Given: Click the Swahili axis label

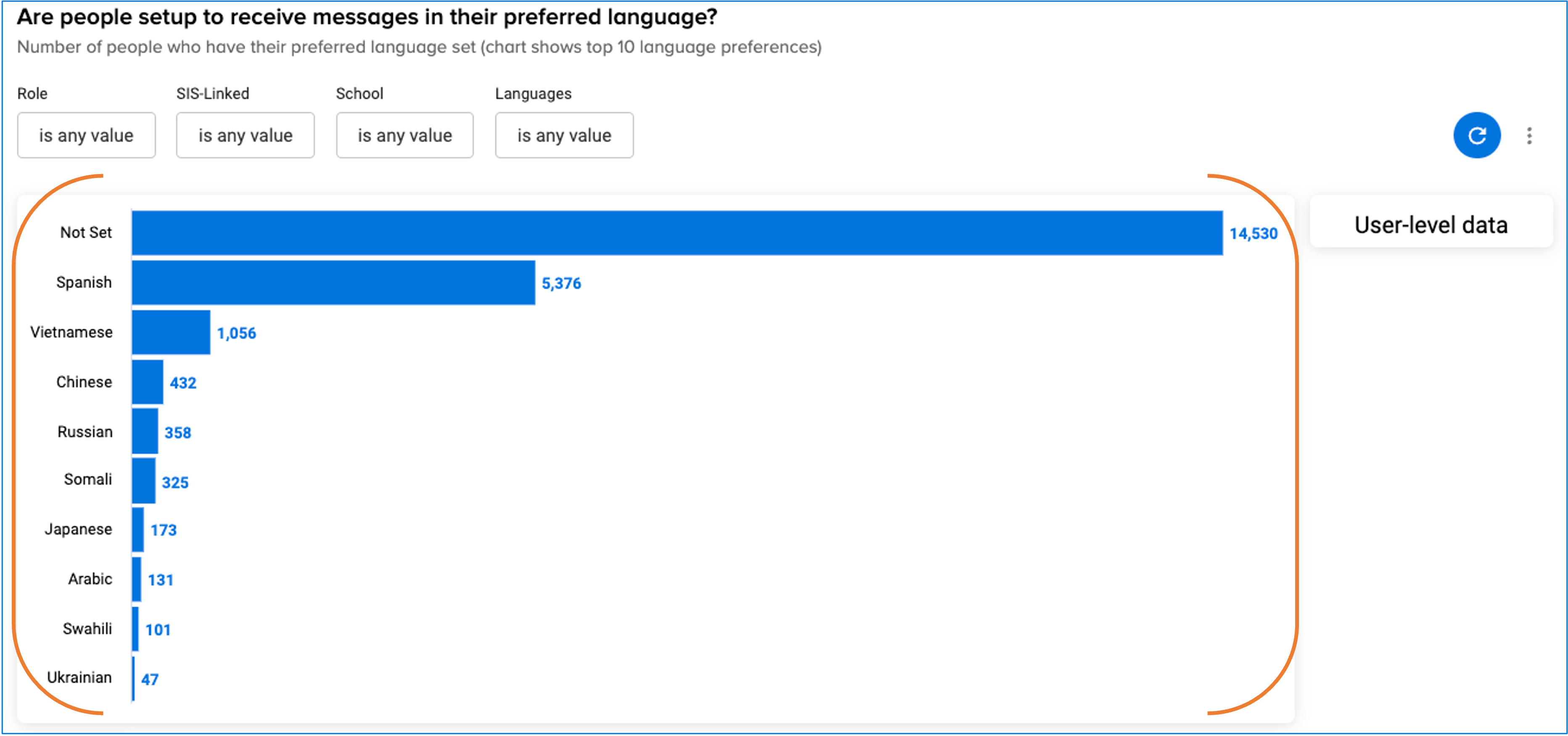Looking at the screenshot, I should pos(88,629).
